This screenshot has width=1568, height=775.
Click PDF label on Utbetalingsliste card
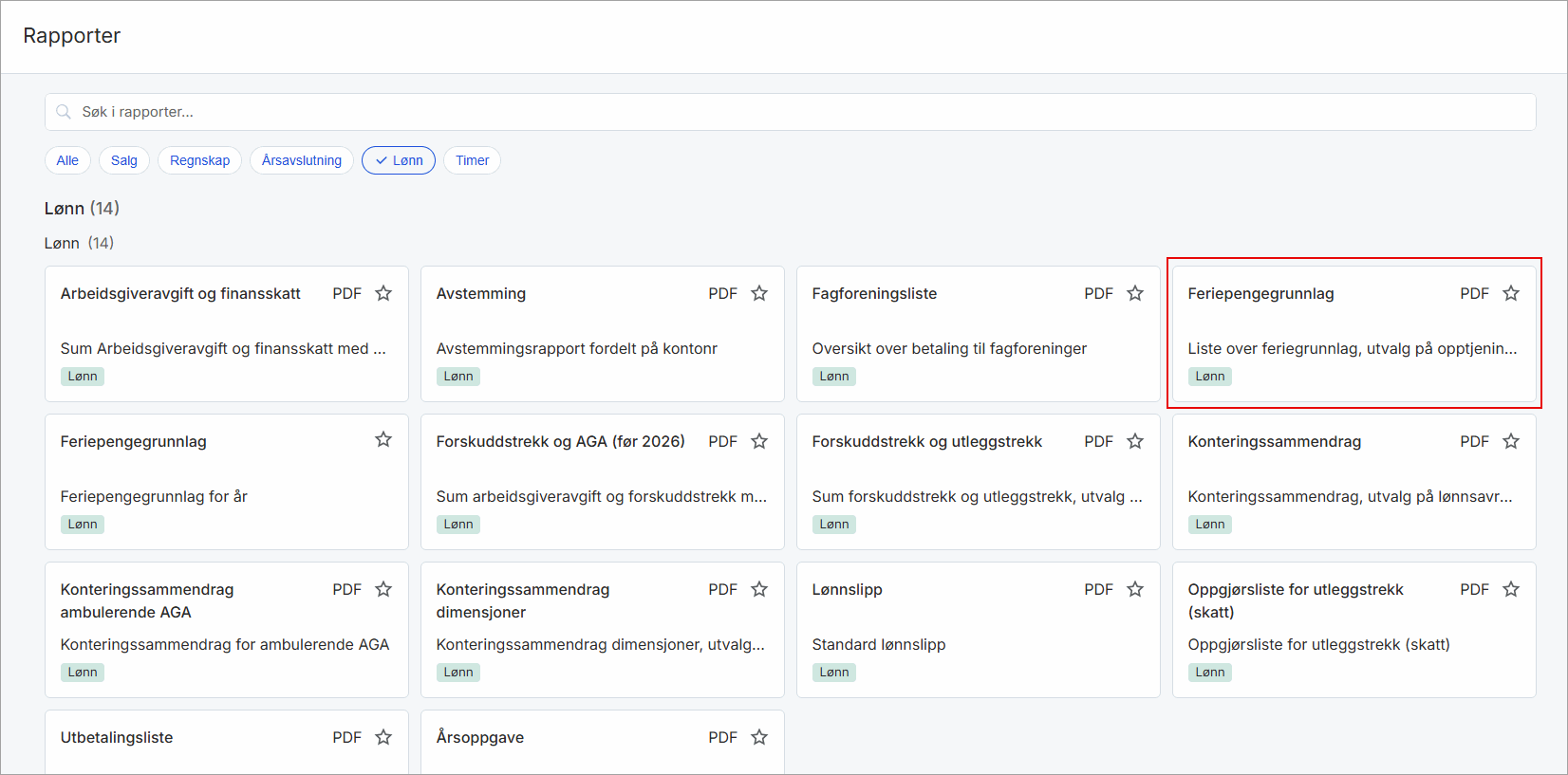tap(347, 737)
